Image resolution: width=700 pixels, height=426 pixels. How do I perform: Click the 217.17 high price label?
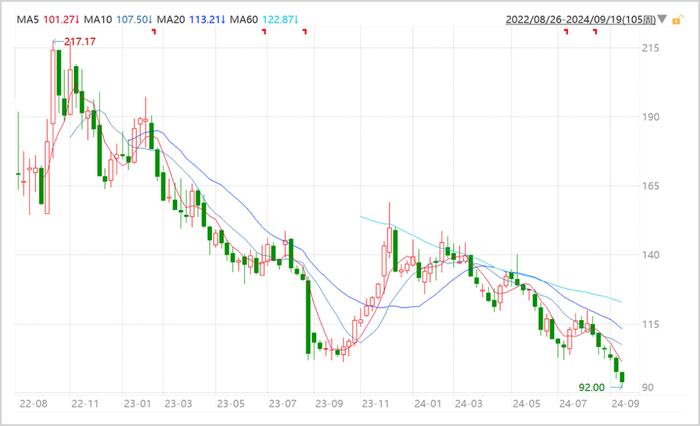(80, 42)
